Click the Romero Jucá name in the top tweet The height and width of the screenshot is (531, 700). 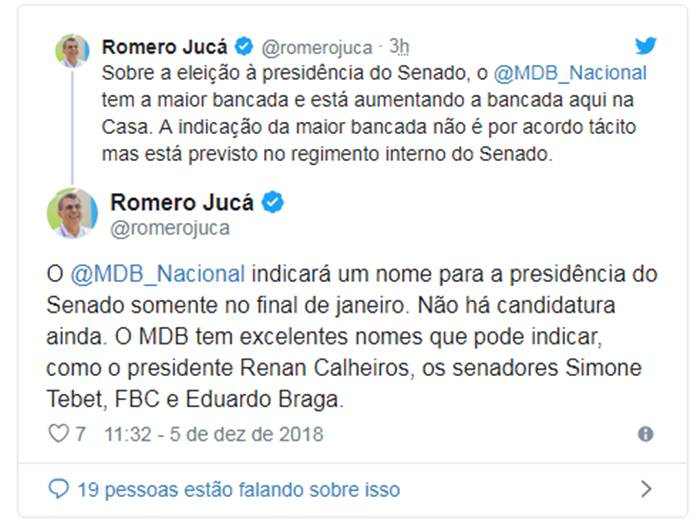pos(165,46)
